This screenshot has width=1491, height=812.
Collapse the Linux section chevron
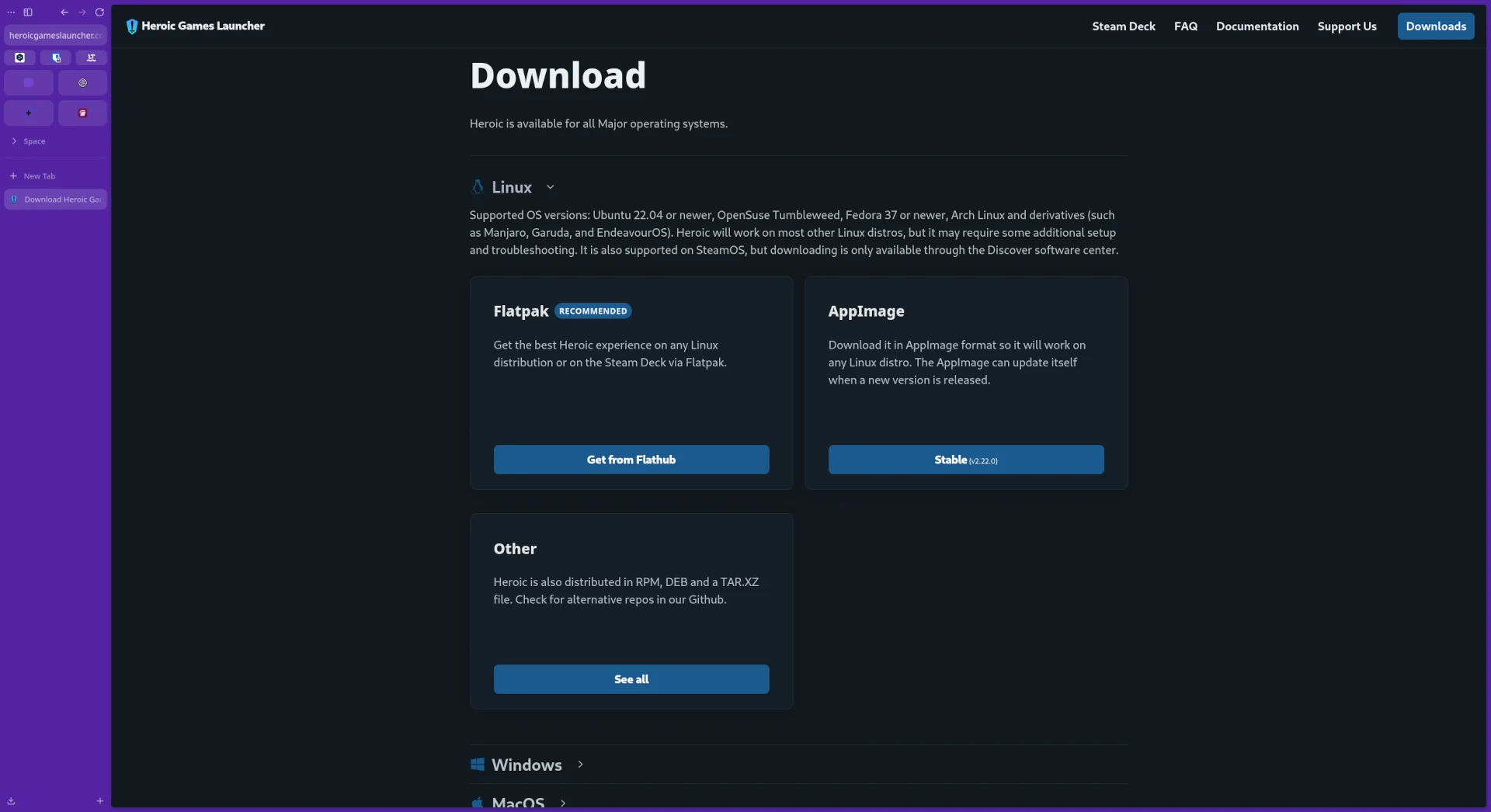(550, 187)
